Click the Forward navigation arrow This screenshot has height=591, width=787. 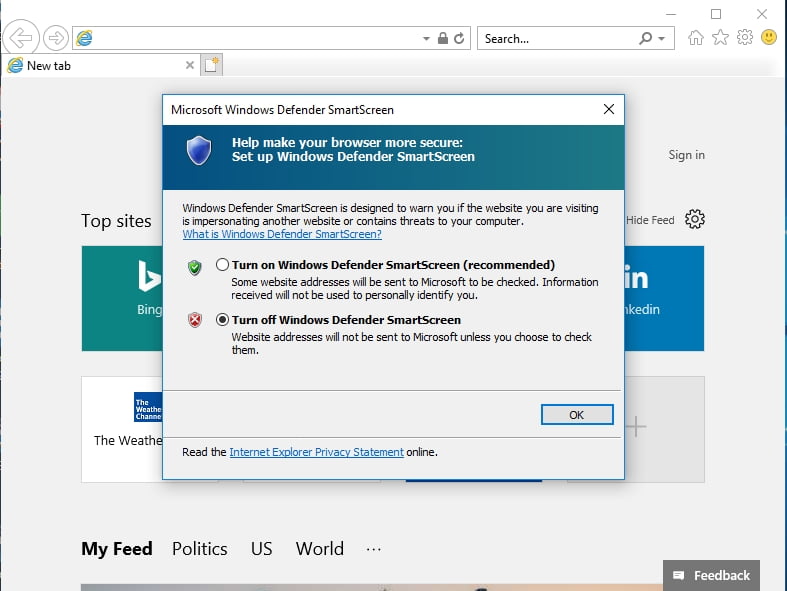click(x=56, y=38)
